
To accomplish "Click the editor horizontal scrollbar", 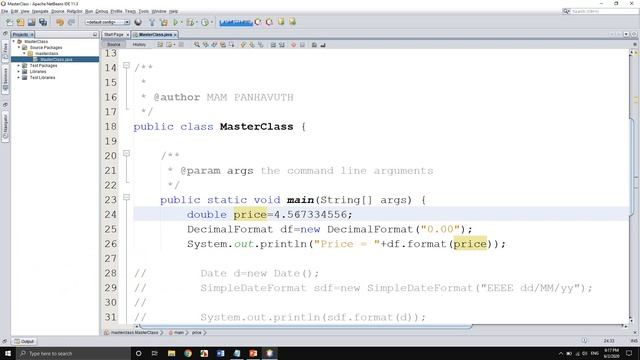I will point(305,326).
